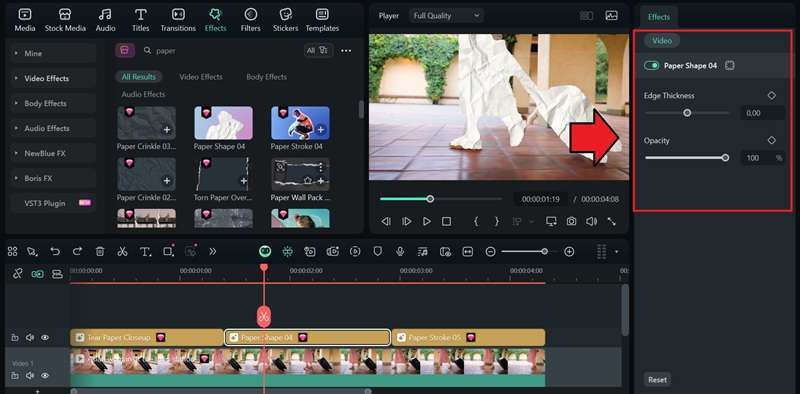The height and width of the screenshot is (394, 800).
Task: Switch to the Audio tab
Action: (105, 20)
